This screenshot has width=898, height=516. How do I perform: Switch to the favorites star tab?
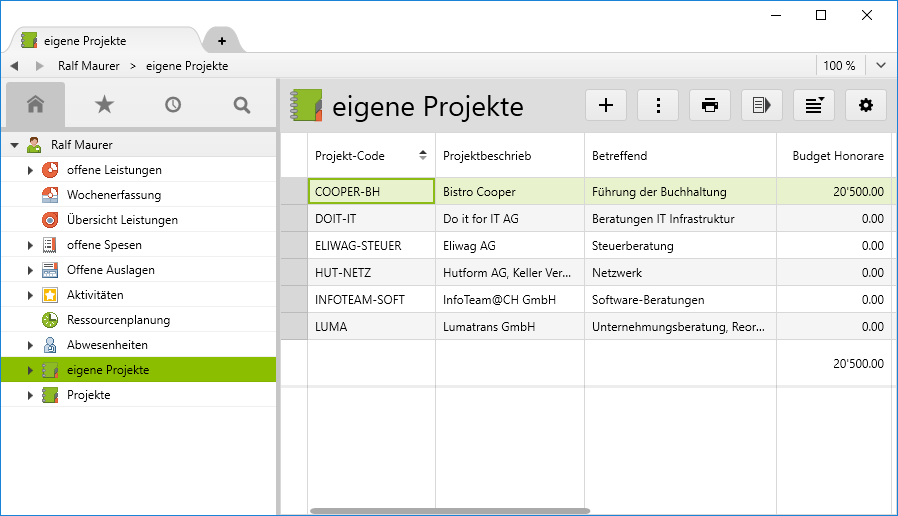click(x=104, y=104)
